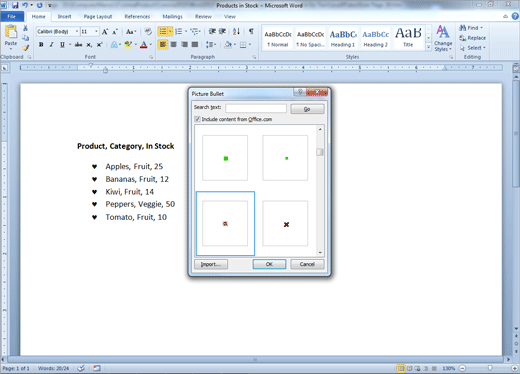This screenshot has height=374, width=520.
Task: Click the Save icon in Quick Access Toolbar
Action: pyautogui.click(x=15, y=5)
